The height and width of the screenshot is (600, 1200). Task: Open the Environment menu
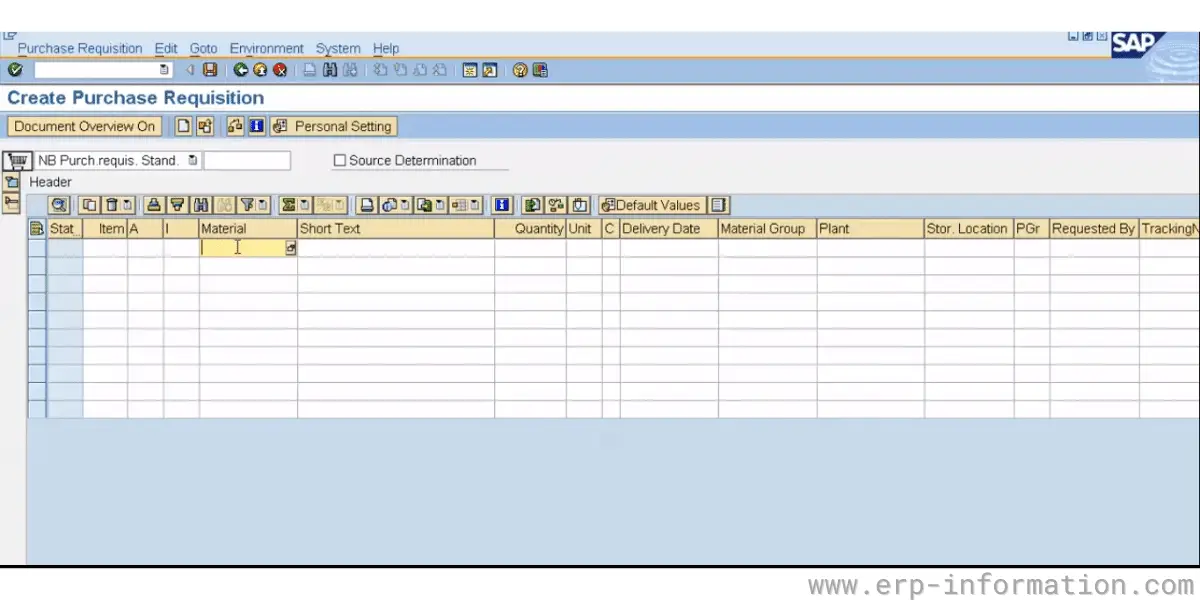266,48
